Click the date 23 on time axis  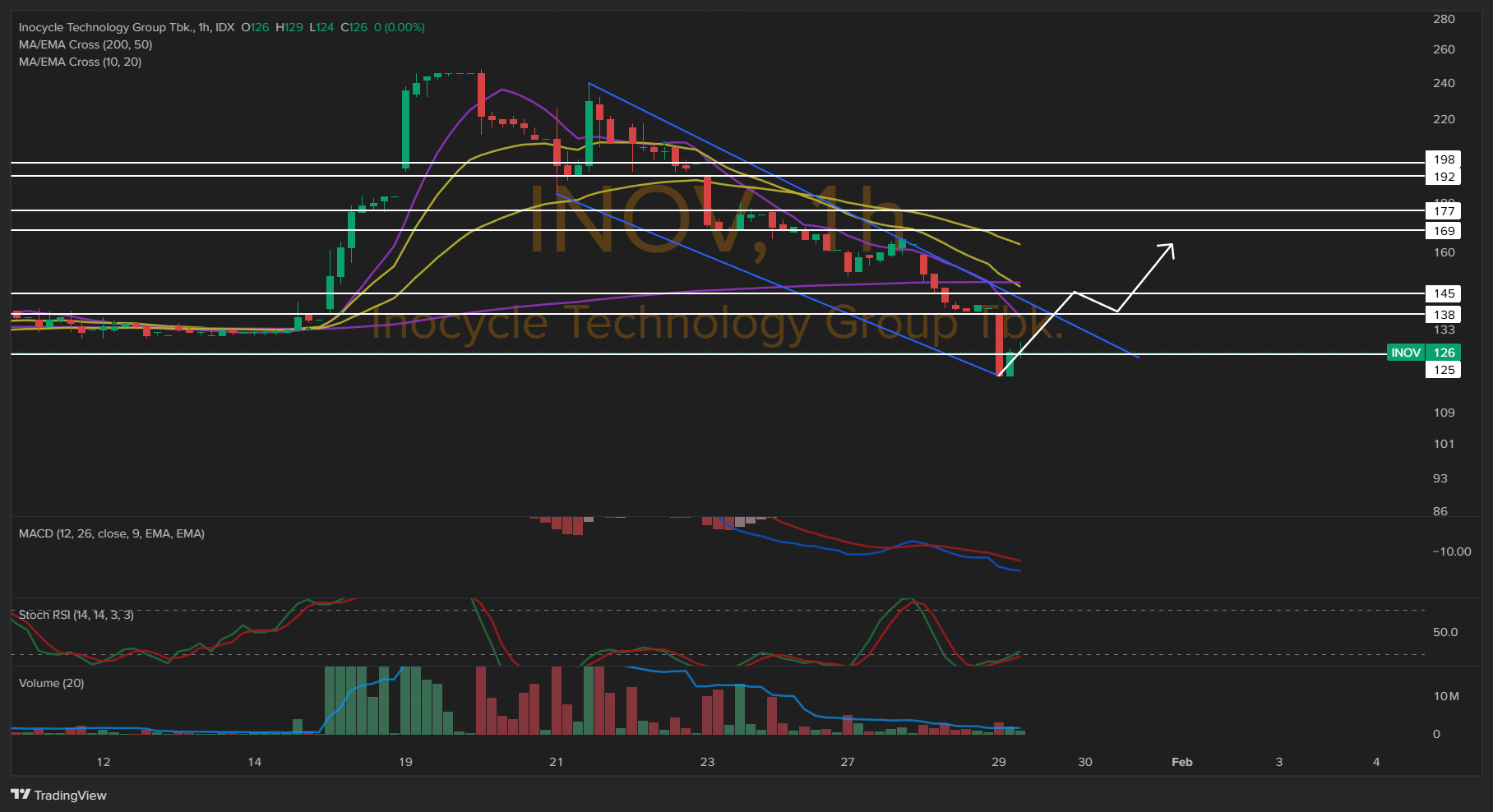coord(707,762)
